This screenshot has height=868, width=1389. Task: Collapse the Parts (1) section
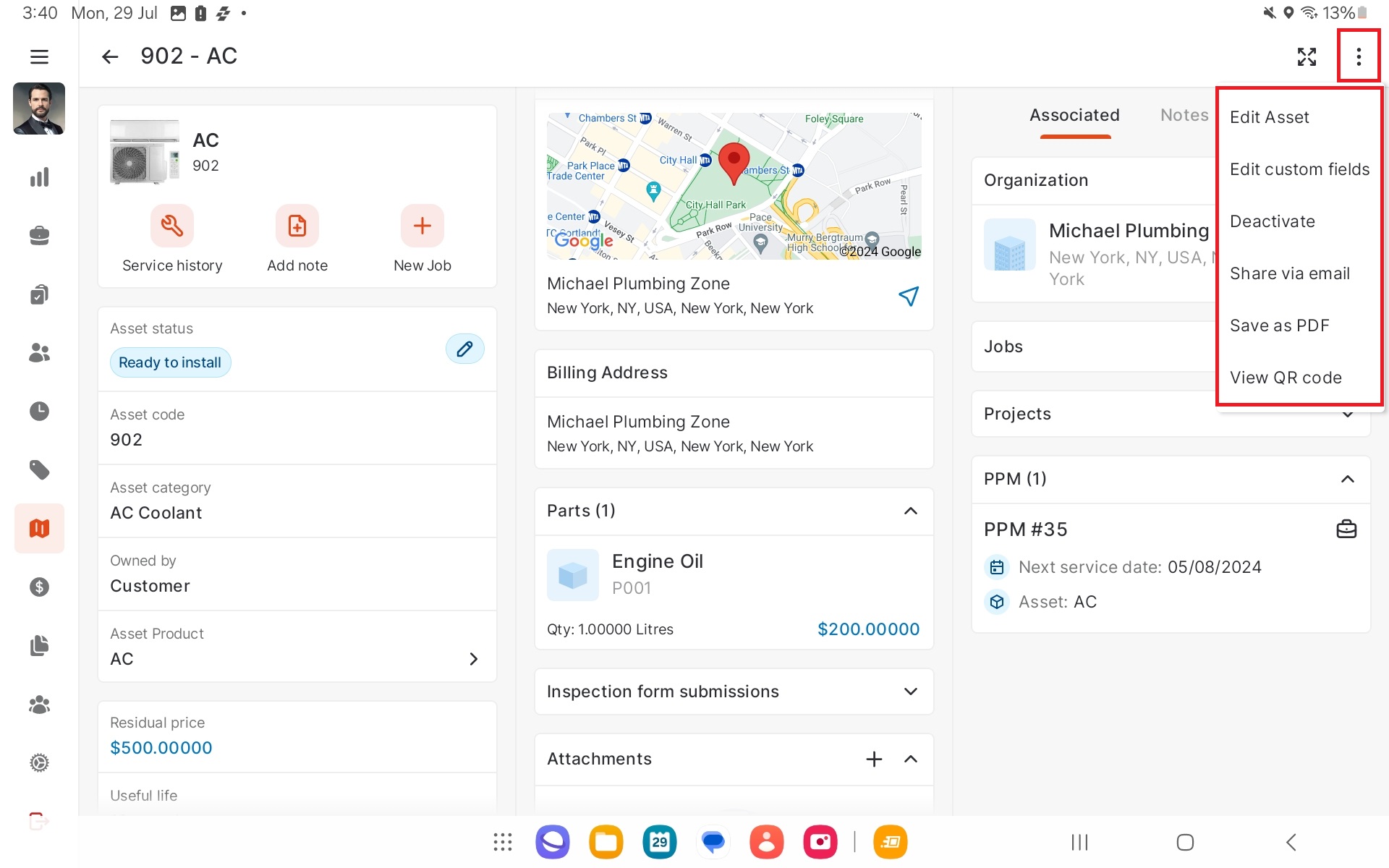911,511
